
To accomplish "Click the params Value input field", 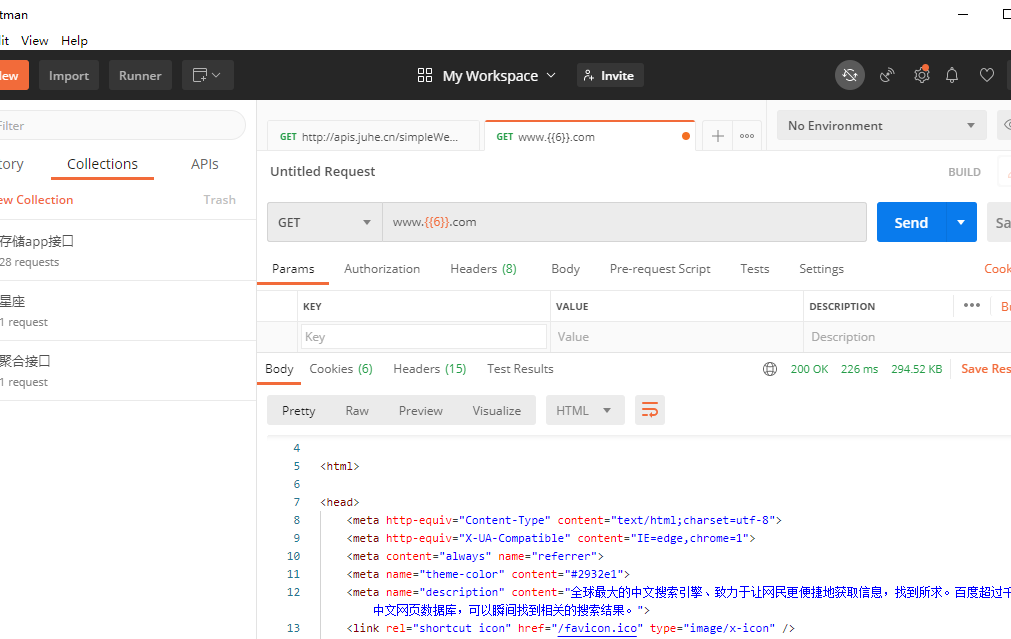I will pyautogui.click(x=676, y=337).
